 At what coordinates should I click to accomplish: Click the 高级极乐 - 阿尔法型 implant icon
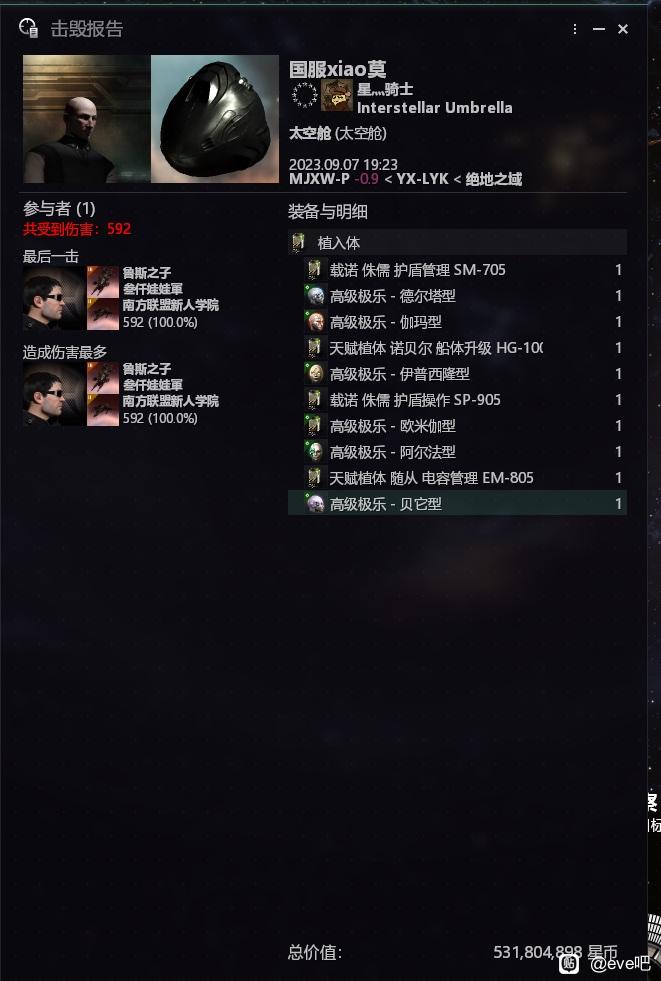[x=315, y=451]
